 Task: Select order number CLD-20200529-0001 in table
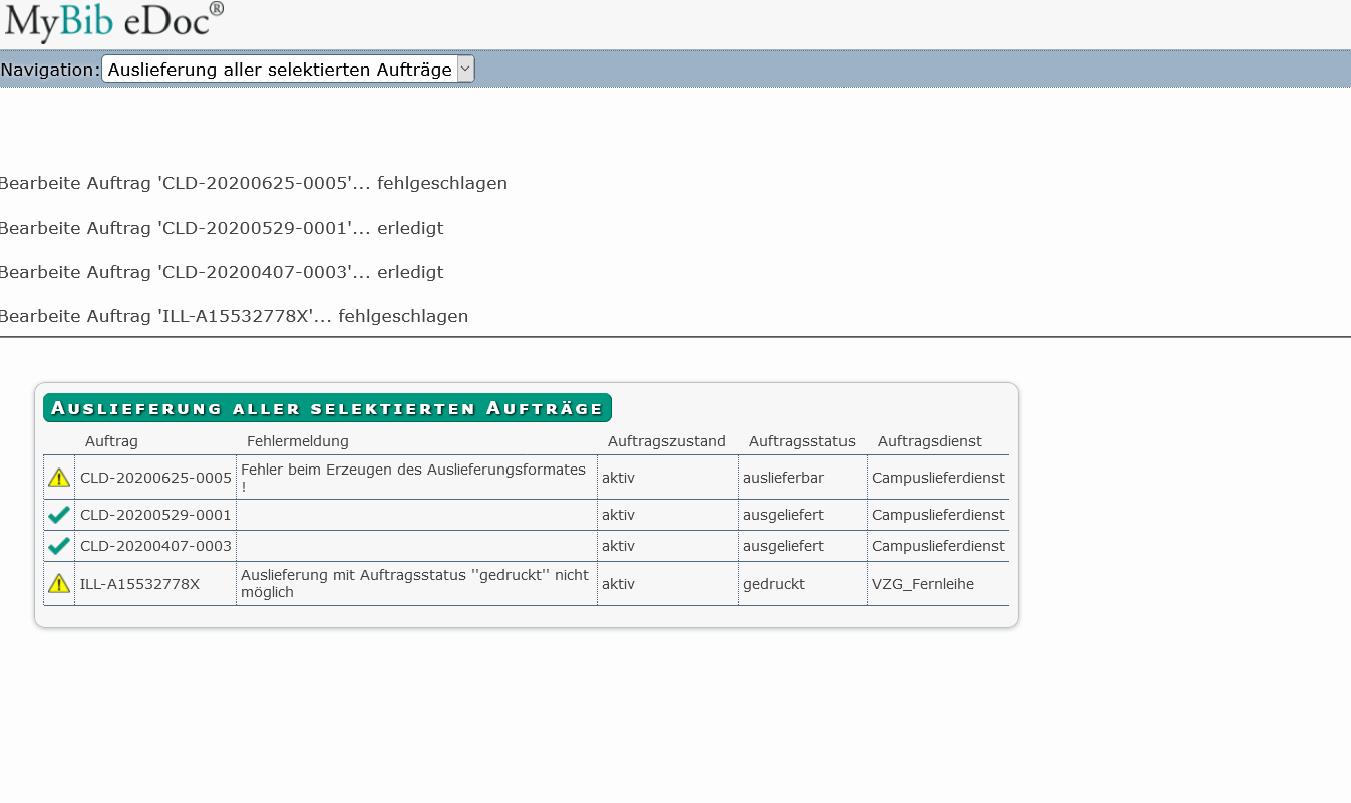click(x=156, y=515)
